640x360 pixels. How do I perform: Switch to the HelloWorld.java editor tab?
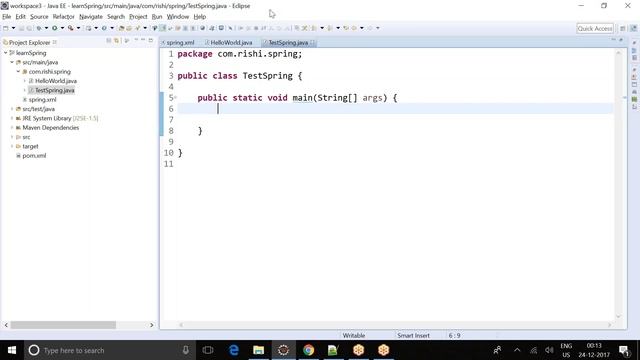pyautogui.click(x=229, y=42)
